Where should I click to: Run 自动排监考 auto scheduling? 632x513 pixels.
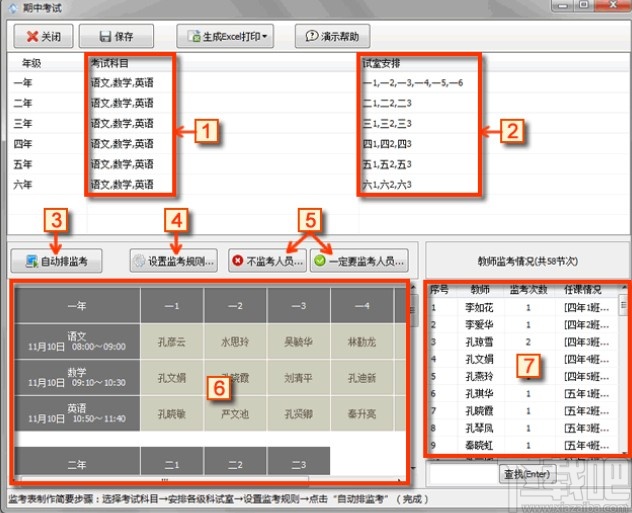pos(56,261)
